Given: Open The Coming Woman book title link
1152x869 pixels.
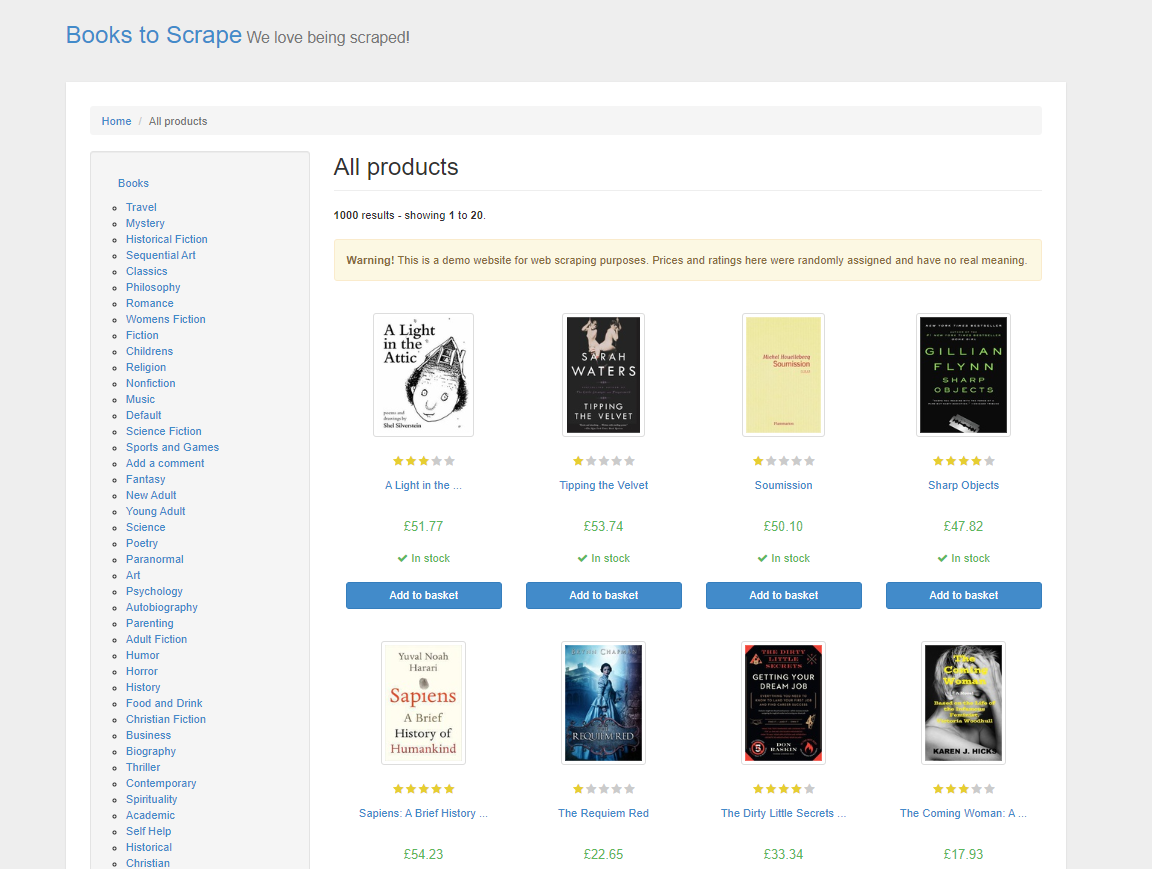Looking at the screenshot, I should coord(963,813).
